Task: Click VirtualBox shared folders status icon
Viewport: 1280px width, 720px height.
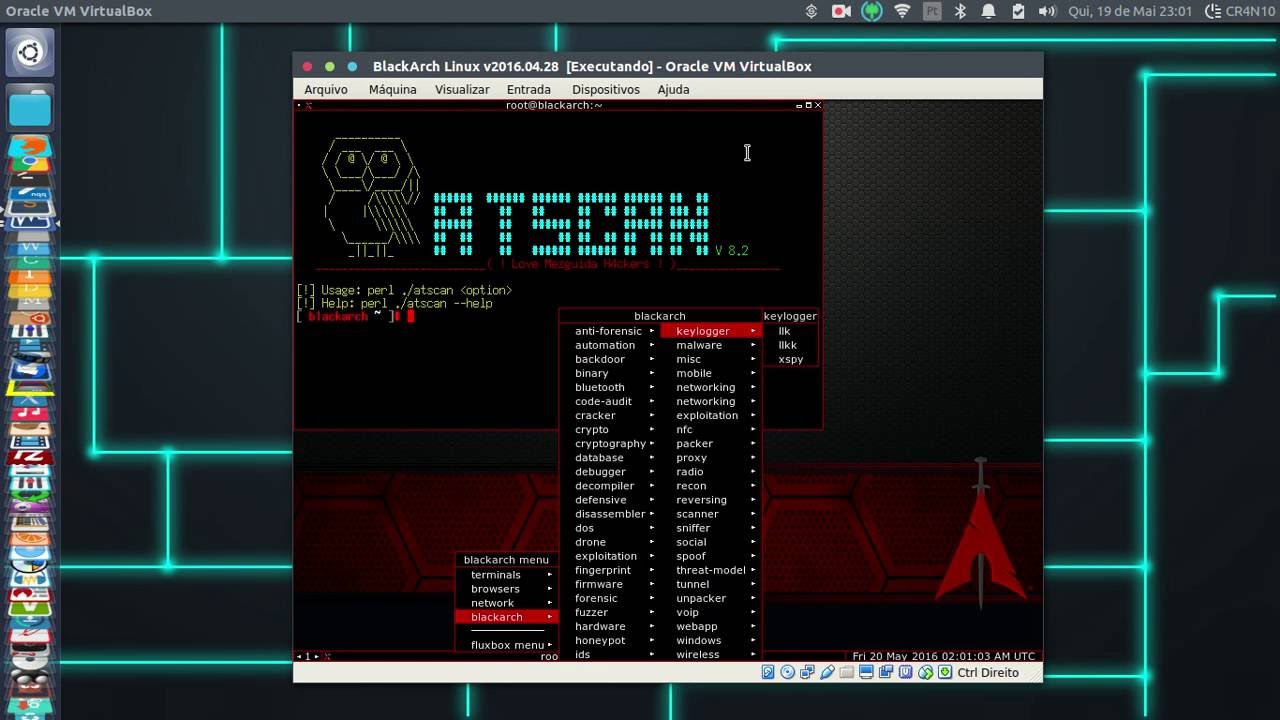Action: click(847, 672)
